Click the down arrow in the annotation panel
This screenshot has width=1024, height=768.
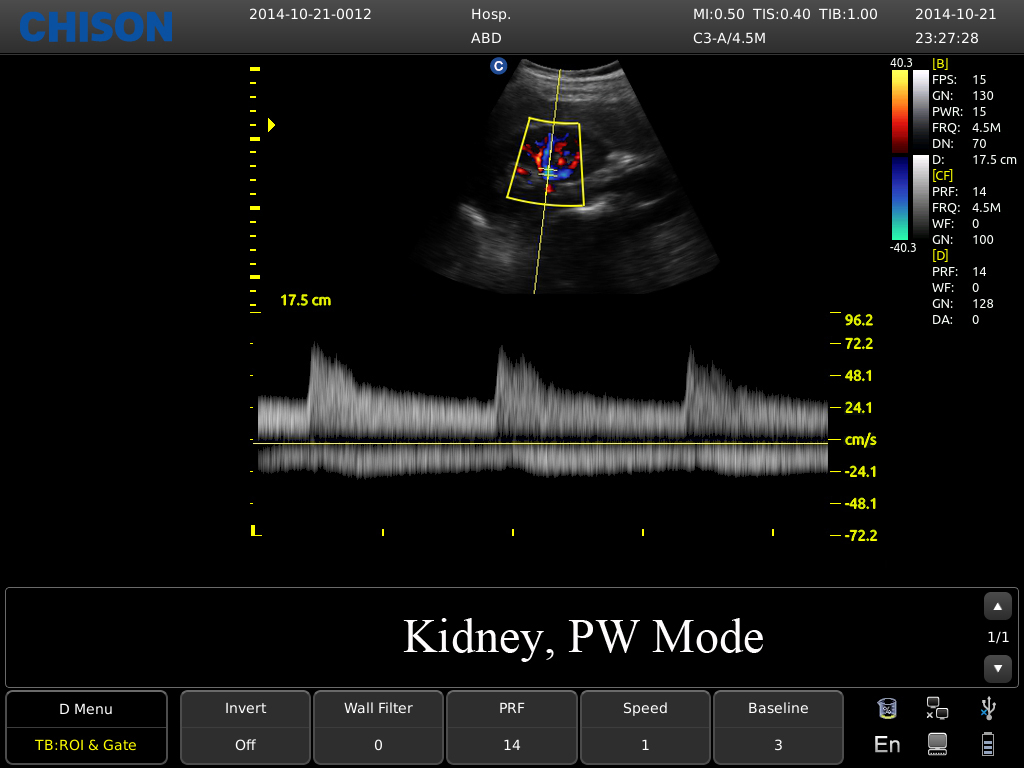coord(998,668)
